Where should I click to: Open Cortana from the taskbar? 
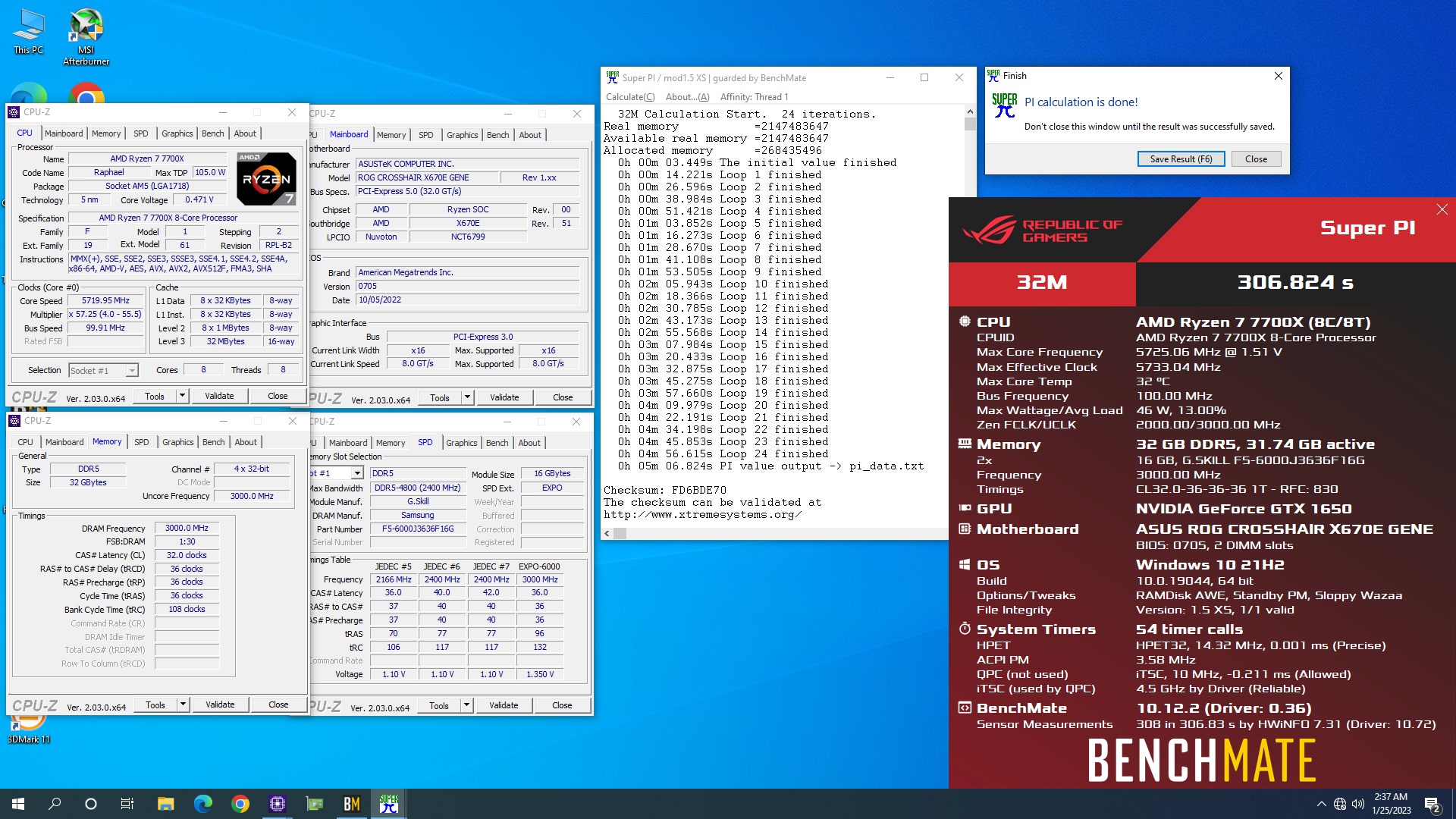tap(91, 804)
